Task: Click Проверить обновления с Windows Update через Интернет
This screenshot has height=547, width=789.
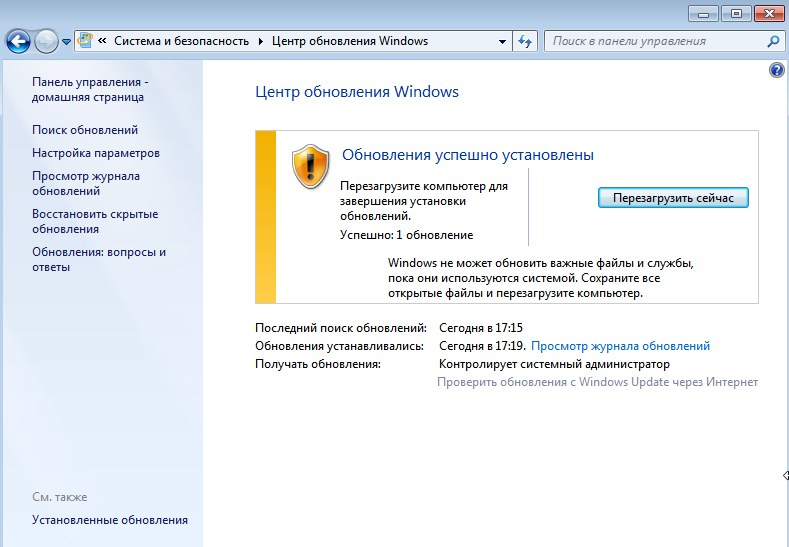Action: coord(597,382)
